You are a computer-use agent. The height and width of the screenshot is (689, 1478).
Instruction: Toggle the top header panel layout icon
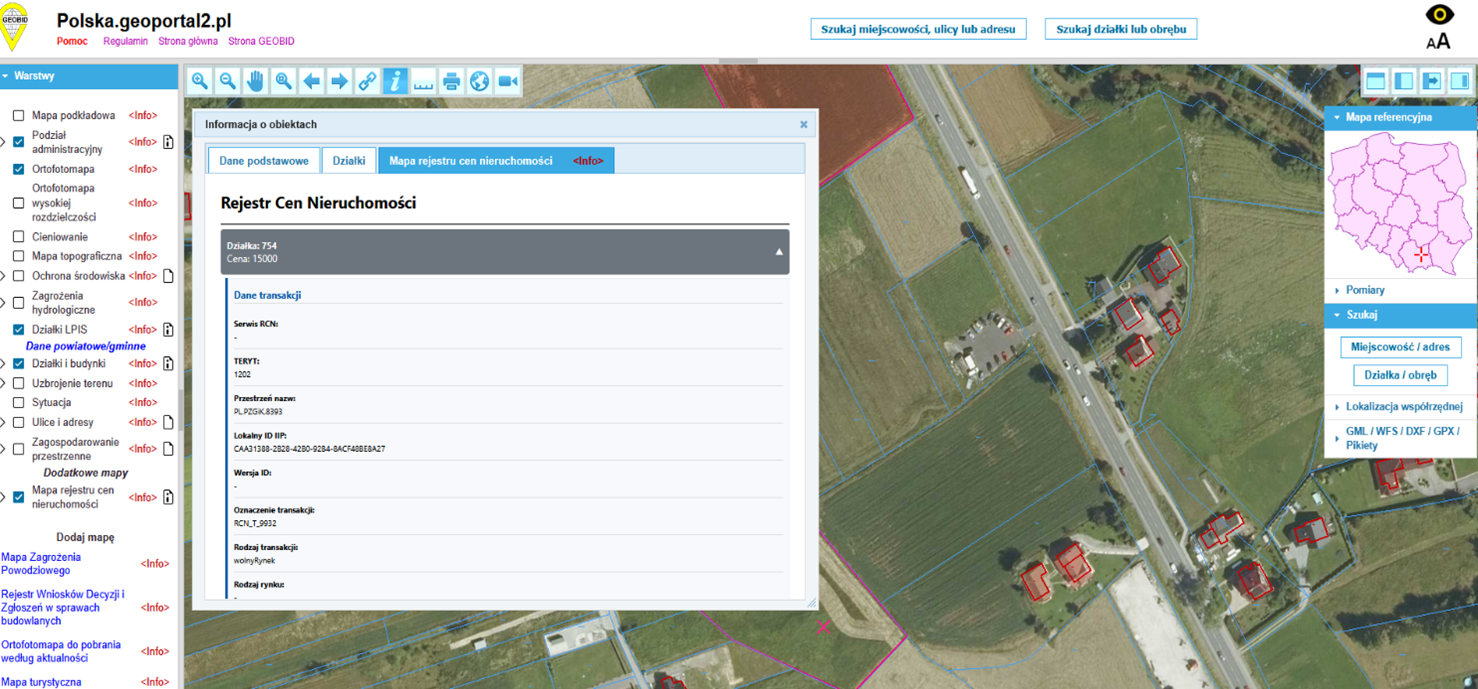point(1376,81)
